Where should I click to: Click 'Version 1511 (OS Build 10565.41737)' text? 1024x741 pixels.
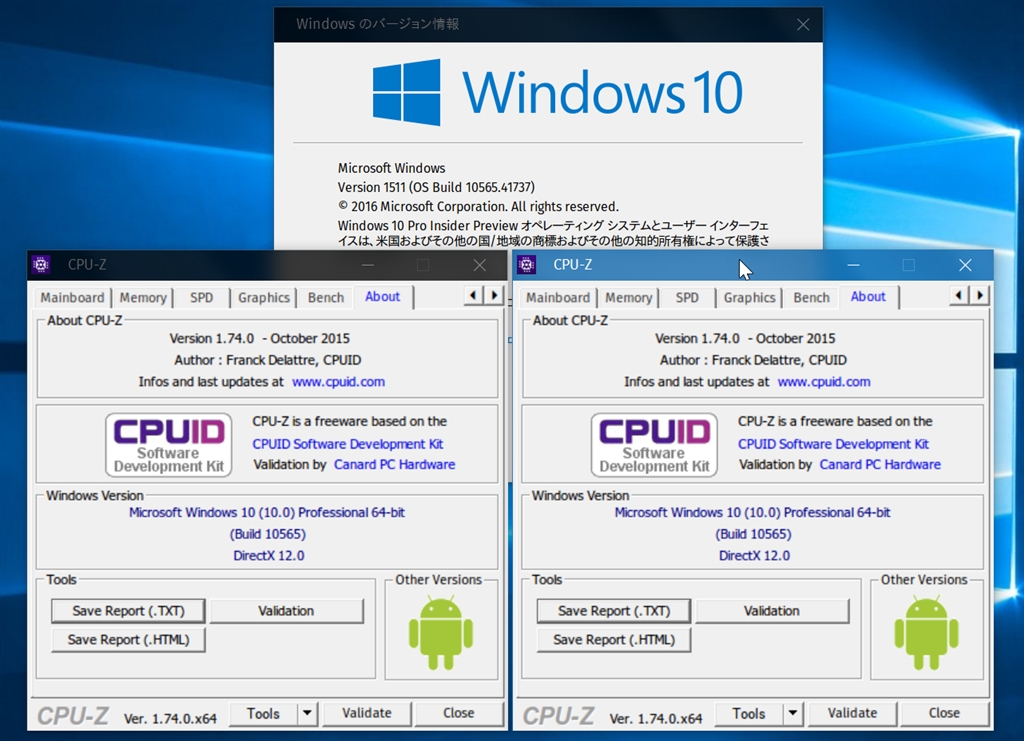point(436,187)
